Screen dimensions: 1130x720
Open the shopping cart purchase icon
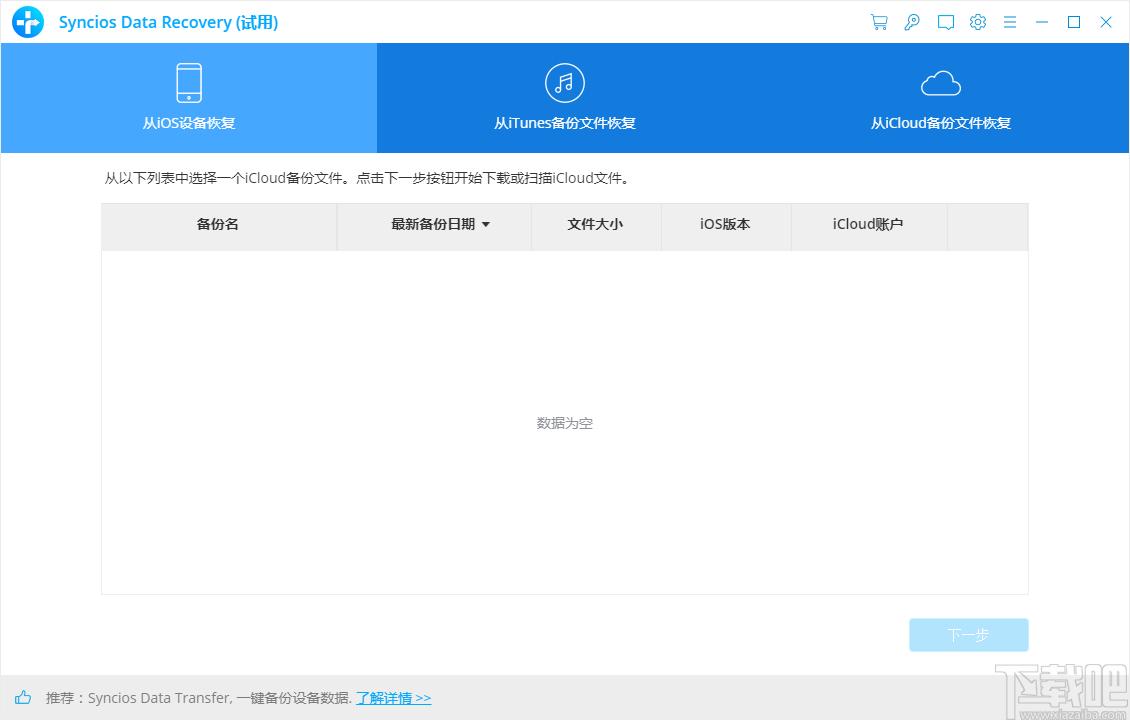(879, 22)
